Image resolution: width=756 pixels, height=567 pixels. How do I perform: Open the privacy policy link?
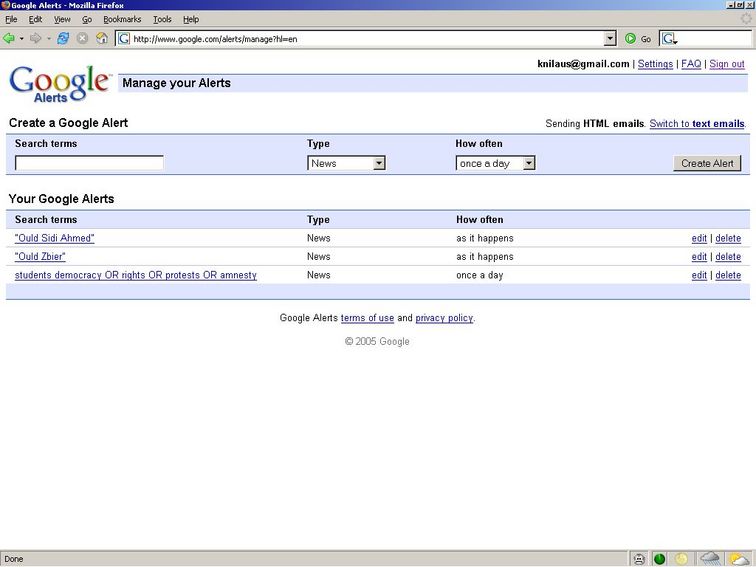(444, 318)
